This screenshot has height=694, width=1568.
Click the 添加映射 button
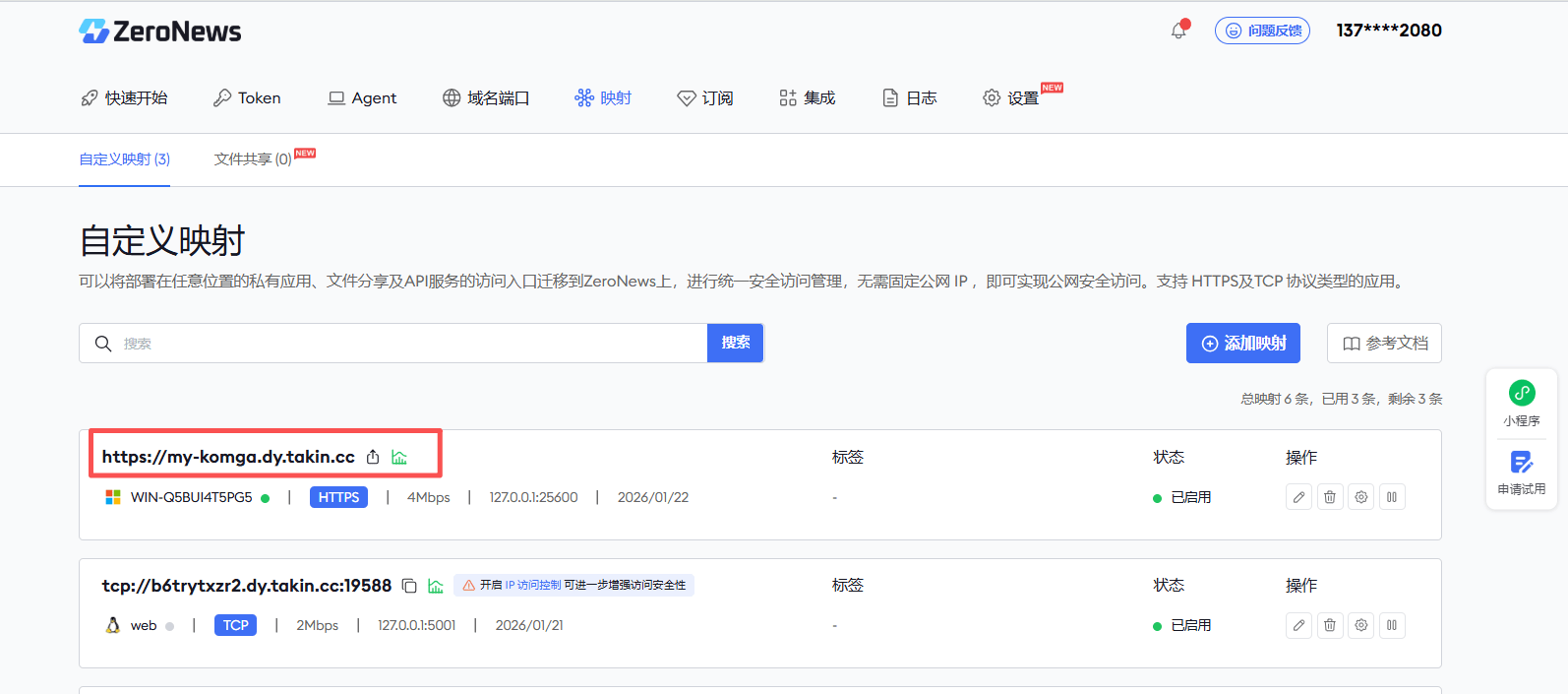tap(1243, 343)
